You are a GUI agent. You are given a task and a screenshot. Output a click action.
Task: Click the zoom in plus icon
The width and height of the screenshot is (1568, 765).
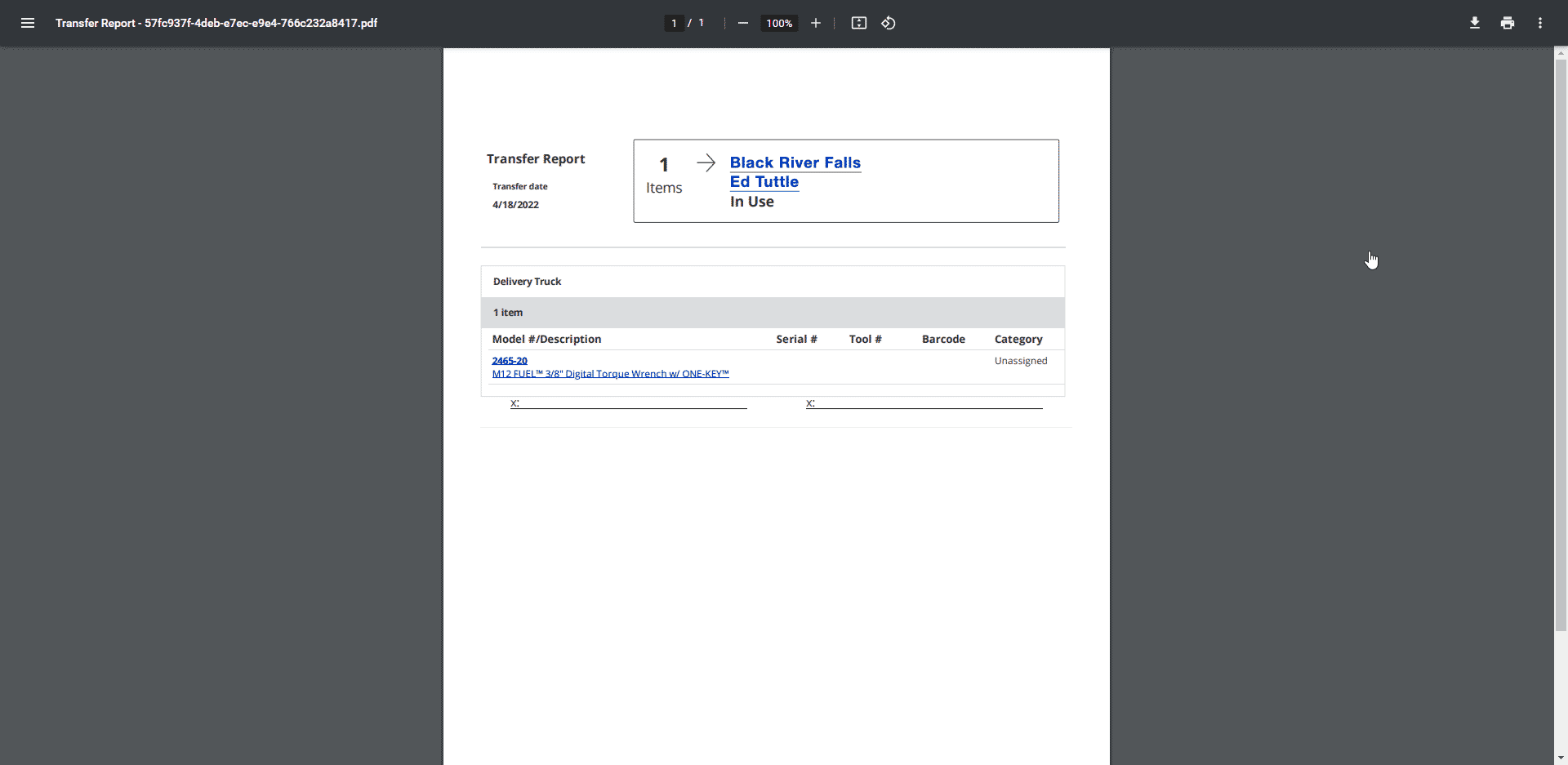815,23
